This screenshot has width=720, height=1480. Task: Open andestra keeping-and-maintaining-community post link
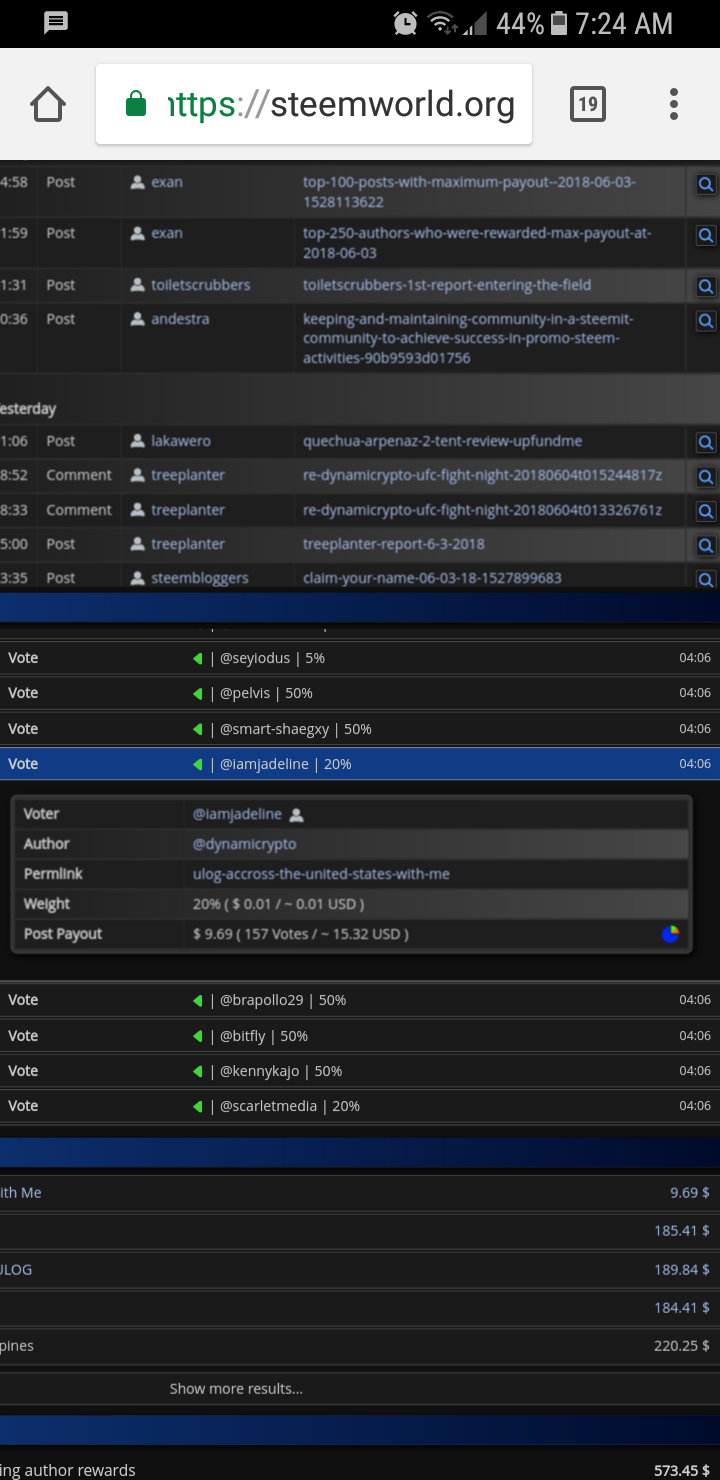(468, 338)
